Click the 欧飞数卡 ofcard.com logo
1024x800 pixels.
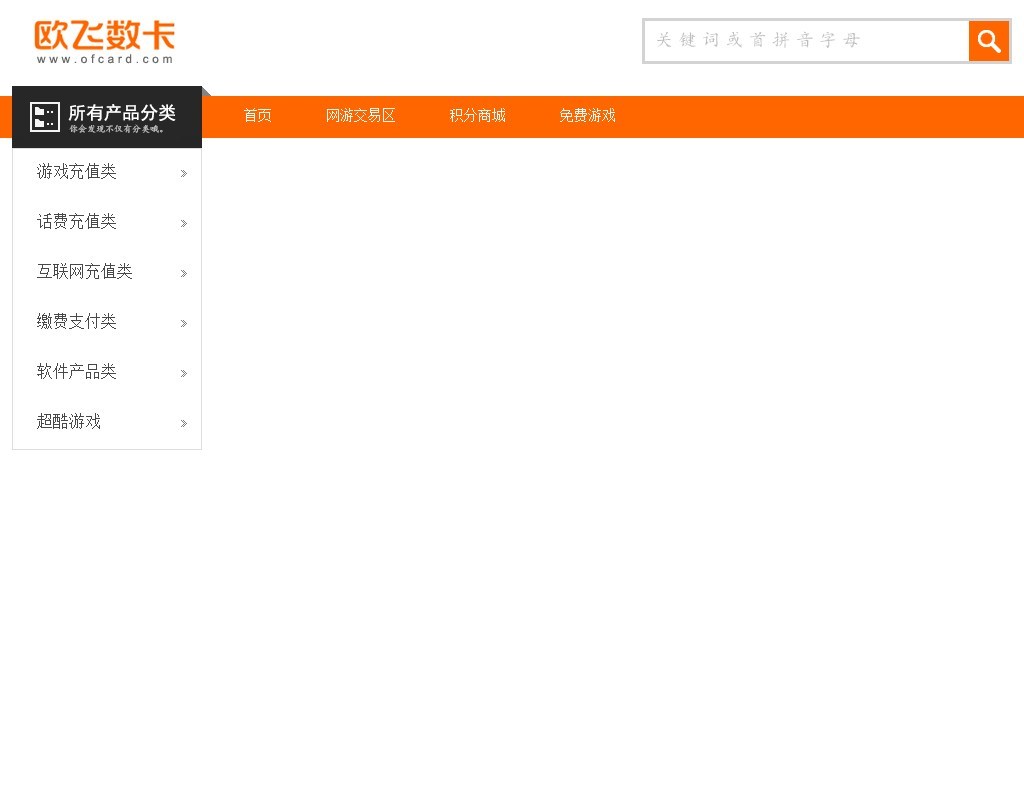click(104, 42)
